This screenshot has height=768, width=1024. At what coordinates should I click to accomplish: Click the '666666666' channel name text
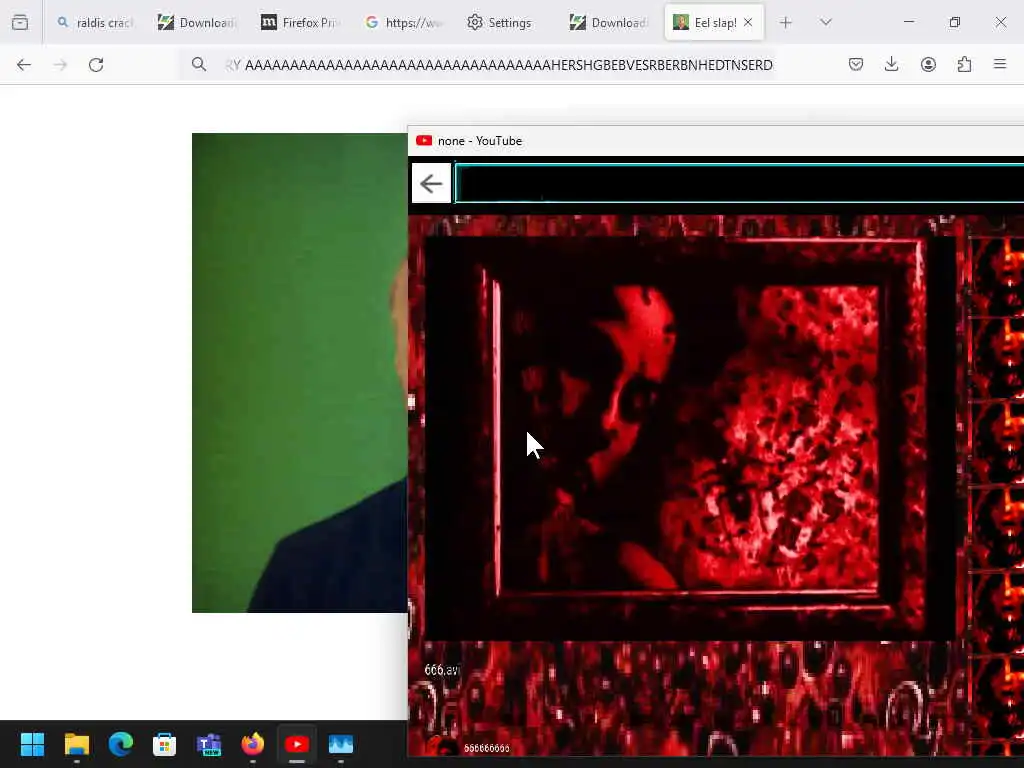(487, 748)
